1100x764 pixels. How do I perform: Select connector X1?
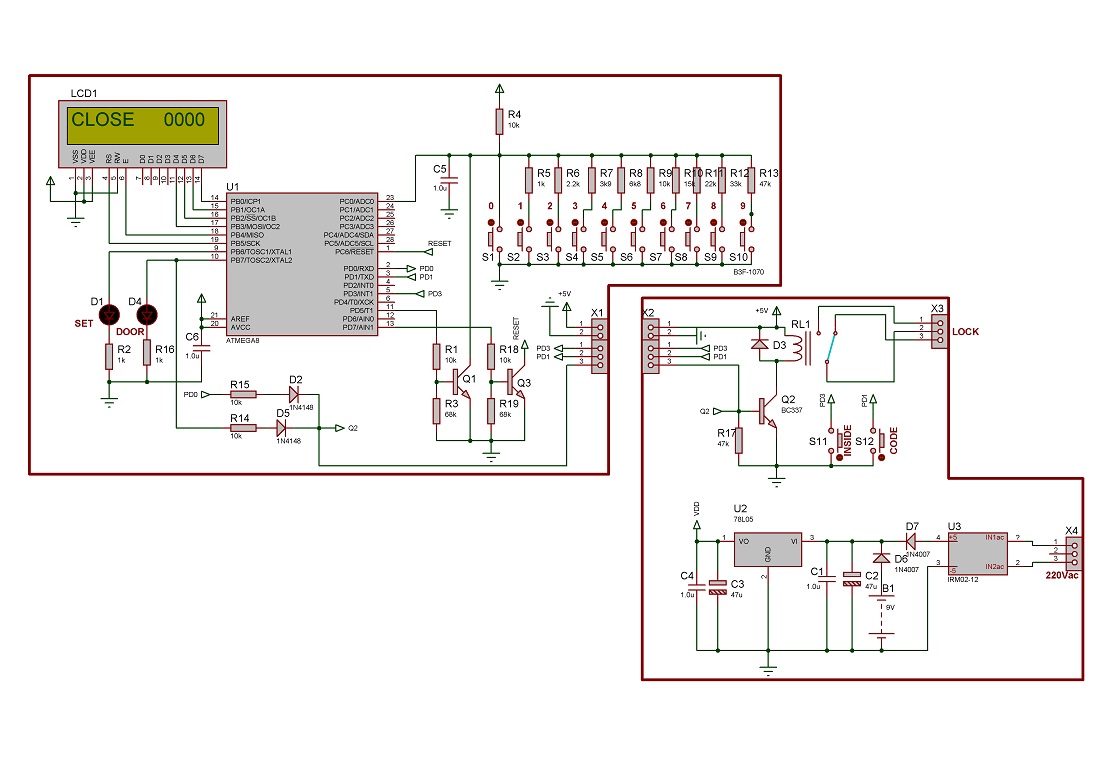tap(599, 347)
